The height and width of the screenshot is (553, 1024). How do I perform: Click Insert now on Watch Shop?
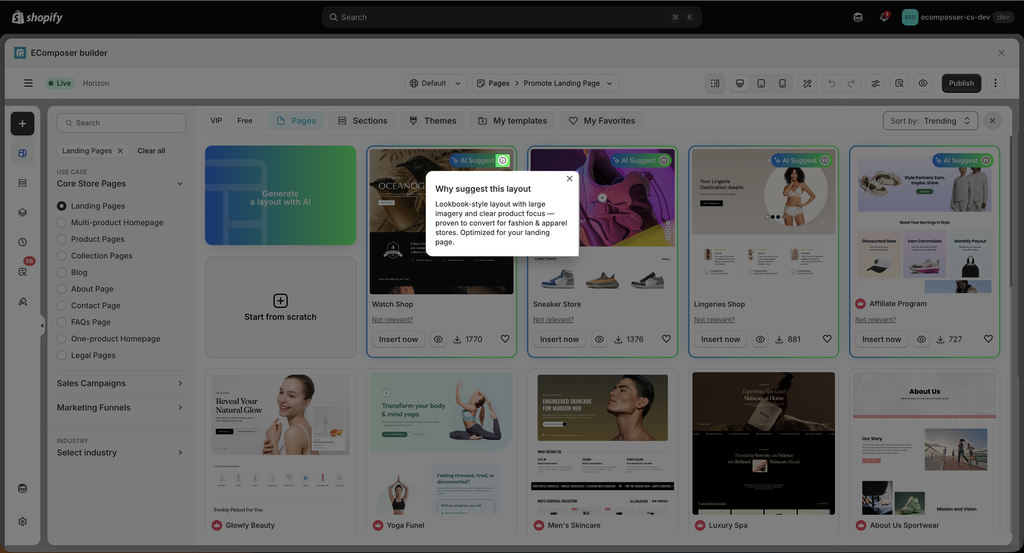398,340
